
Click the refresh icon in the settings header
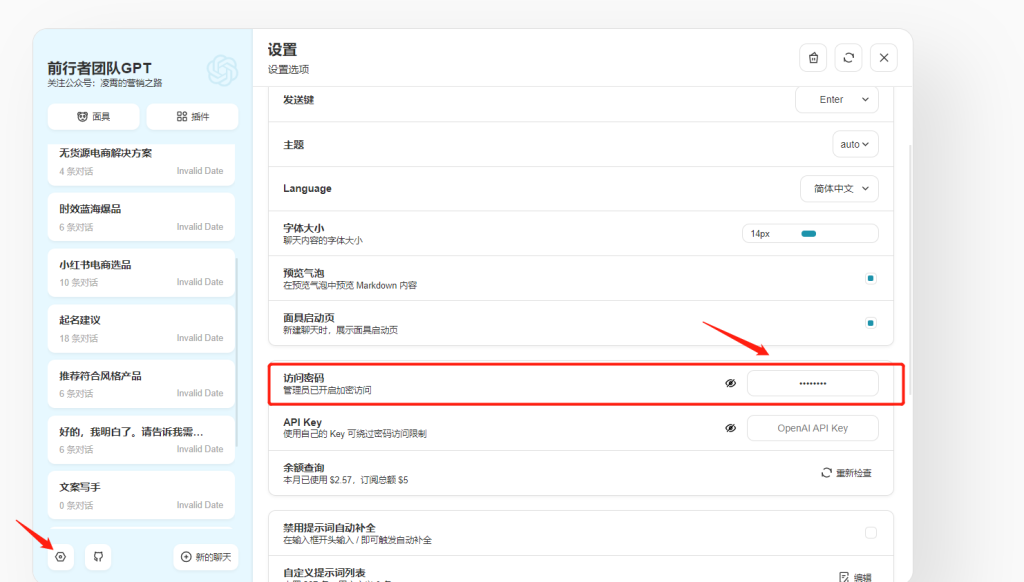pyautogui.click(x=848, y=58)
